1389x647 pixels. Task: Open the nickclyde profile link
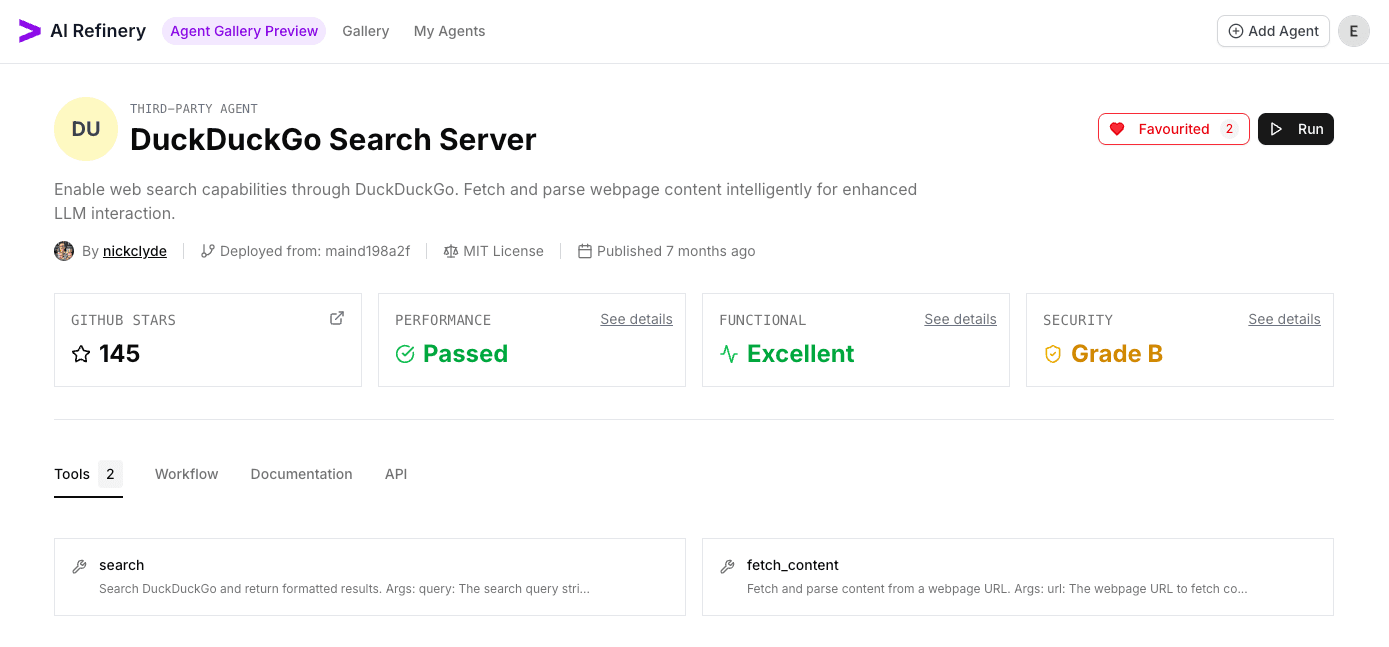[x=134, y=251]
